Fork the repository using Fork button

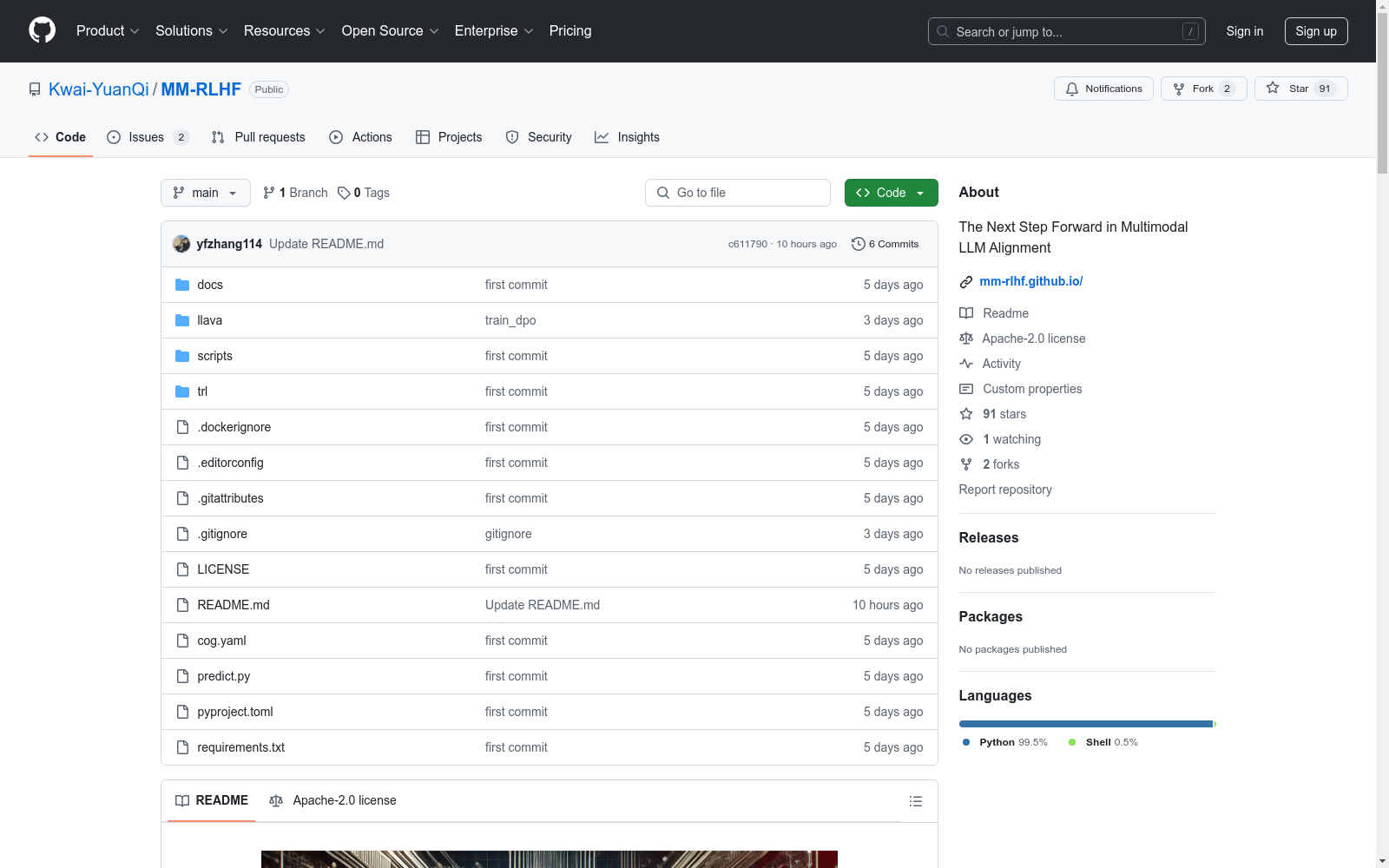point(1202,89)
